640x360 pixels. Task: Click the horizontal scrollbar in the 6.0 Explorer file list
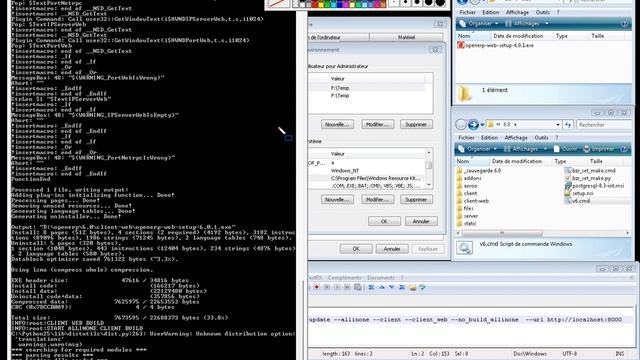pyautogui.click(x=502, y=233)
